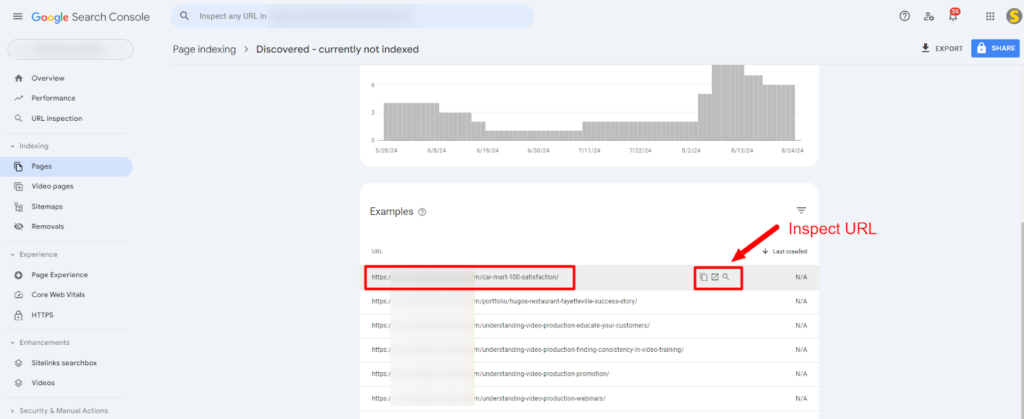1024x419 pixels.
Task: Select the understanding-video-production-promotion URL row
Action: pos(589,374)
